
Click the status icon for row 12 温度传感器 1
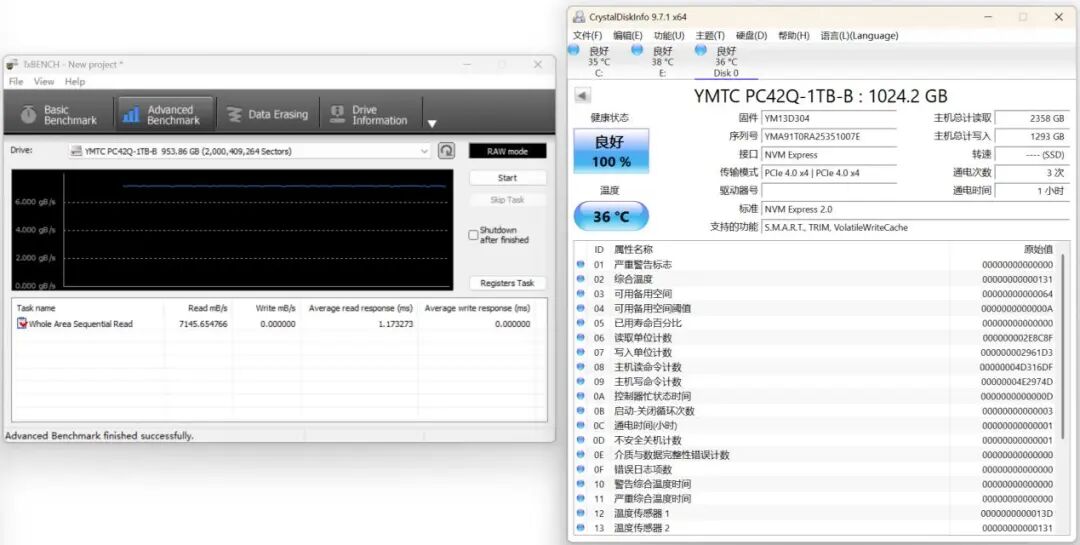point(580,513)
